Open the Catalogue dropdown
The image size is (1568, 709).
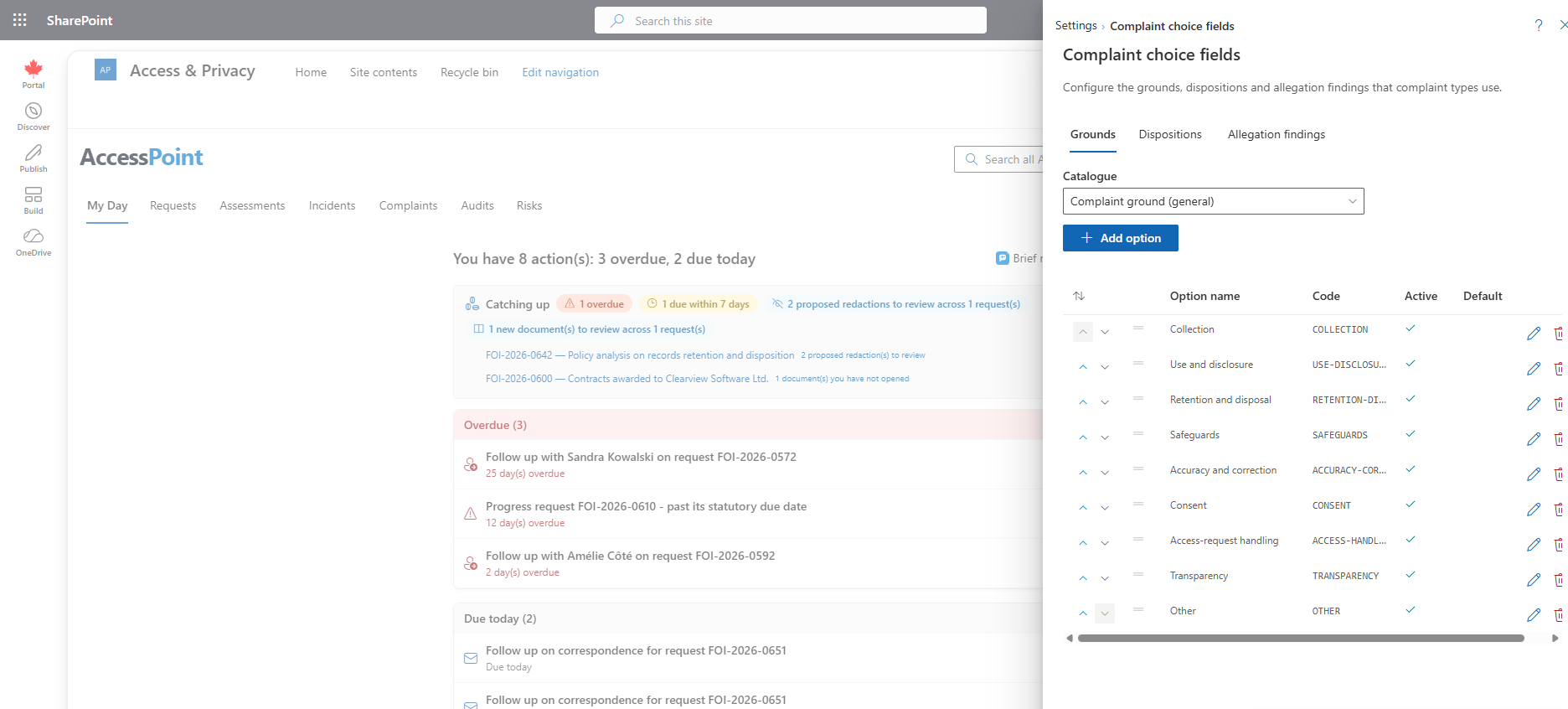coord(1213,201)
